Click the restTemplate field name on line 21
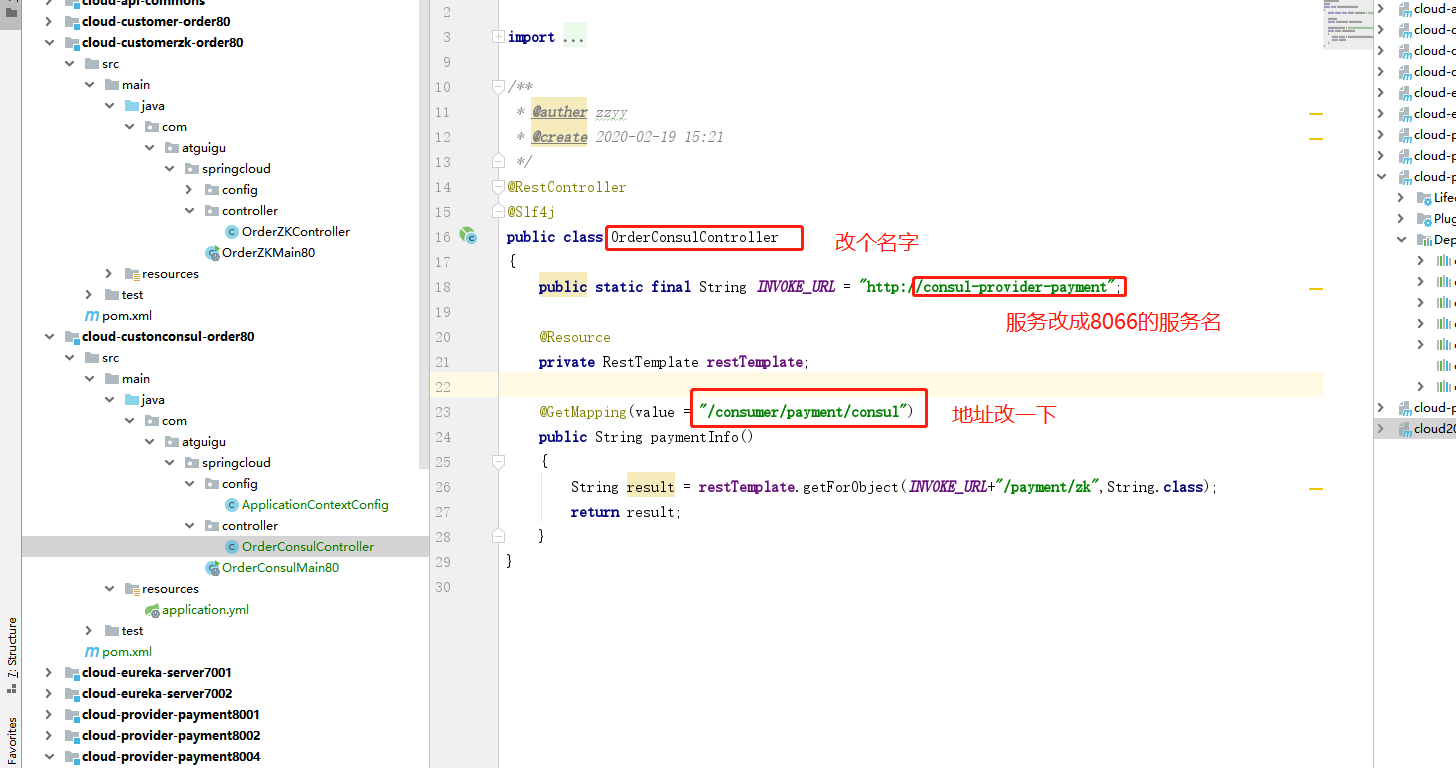 (x=754, y=362)
